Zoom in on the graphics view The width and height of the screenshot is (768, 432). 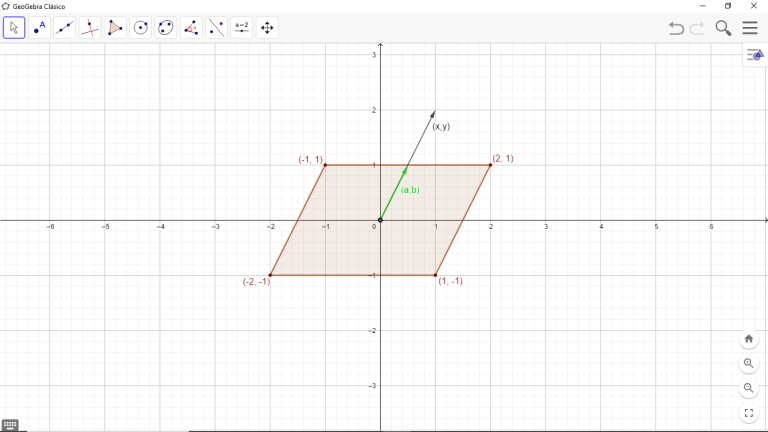coord(749,363)
